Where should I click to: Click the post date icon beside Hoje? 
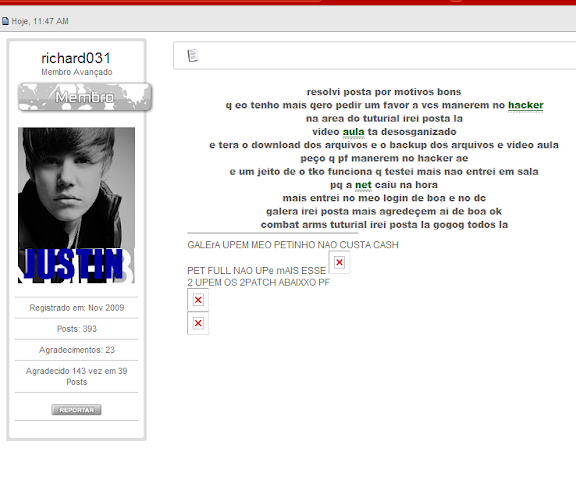[x=5, y=21]
